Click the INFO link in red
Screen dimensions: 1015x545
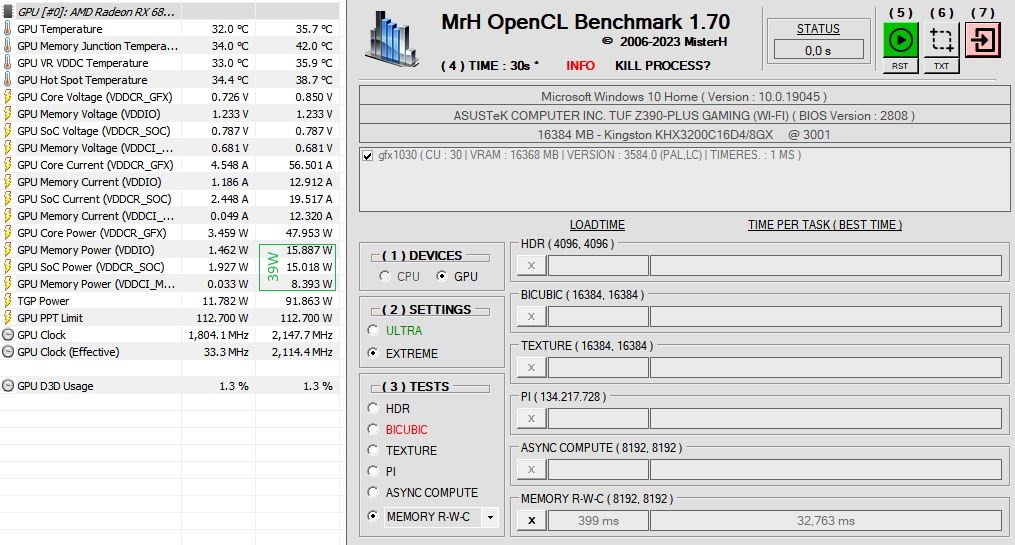coord(580,66)
